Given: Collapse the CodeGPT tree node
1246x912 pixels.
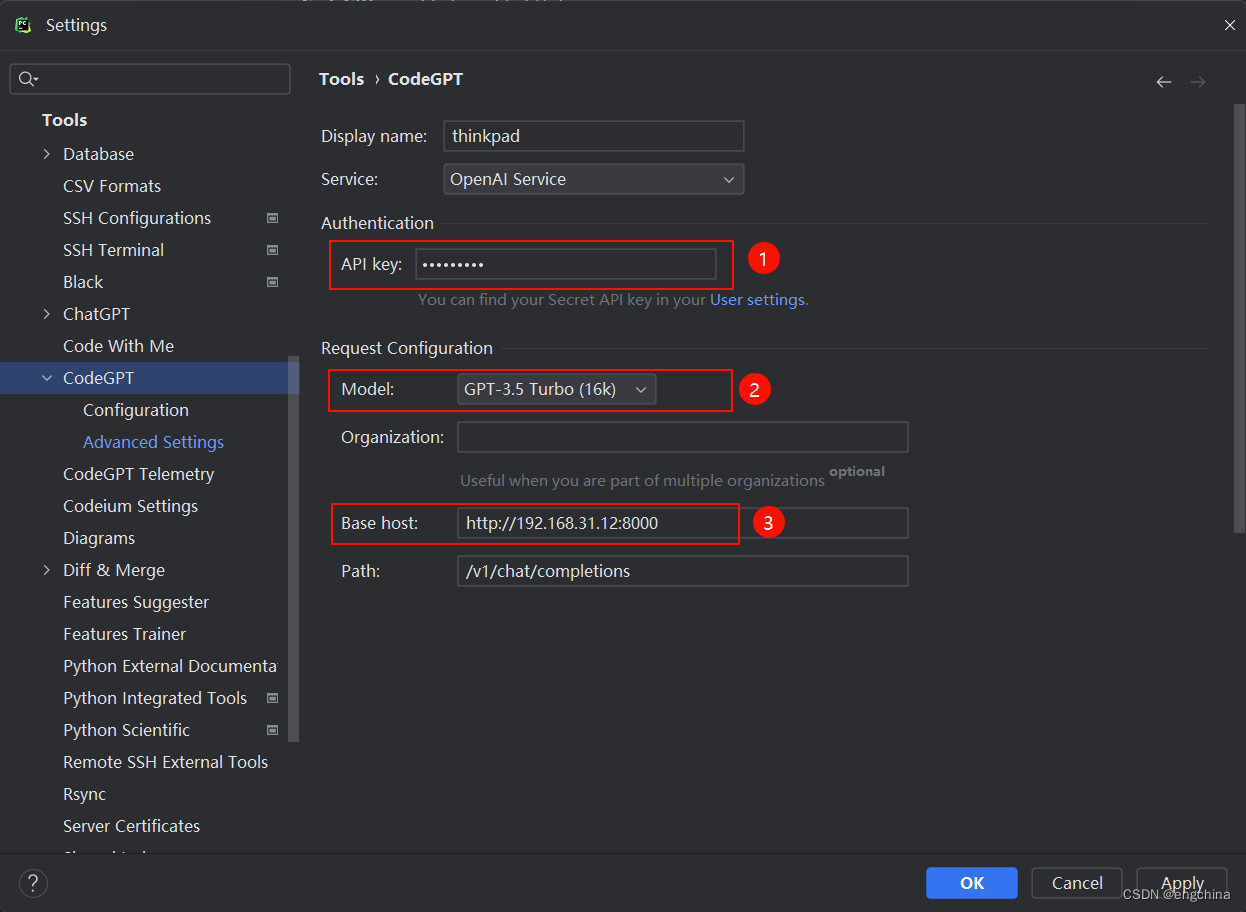Looking at the screenshot, I should pyautogui.click(x=47, y=378).
